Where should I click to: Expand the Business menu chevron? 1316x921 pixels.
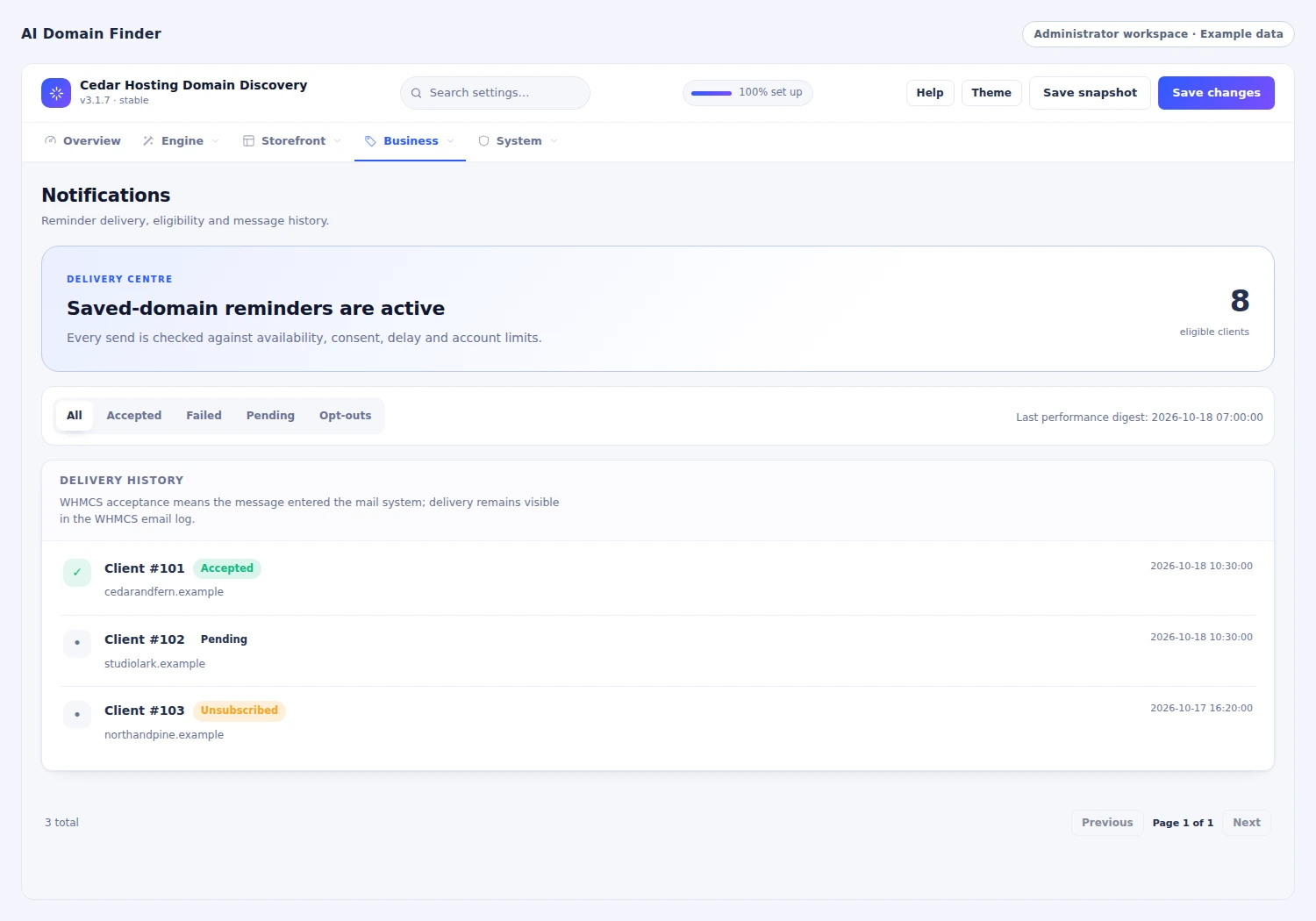[451, 141]
